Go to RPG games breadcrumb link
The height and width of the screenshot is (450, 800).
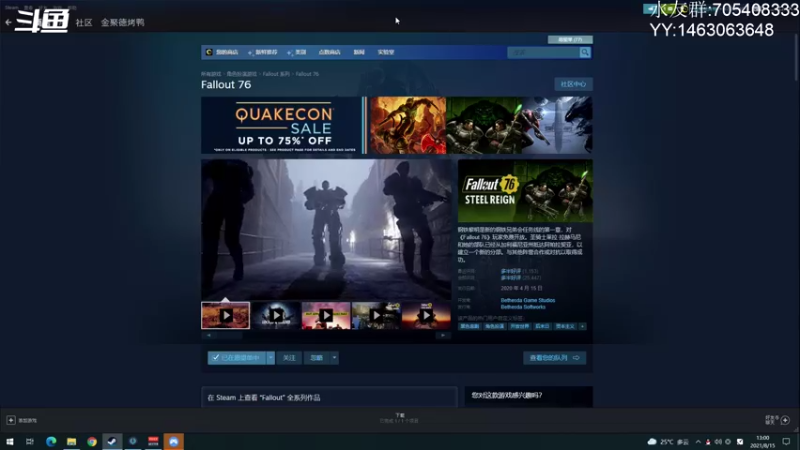click(x=242, y=74)
